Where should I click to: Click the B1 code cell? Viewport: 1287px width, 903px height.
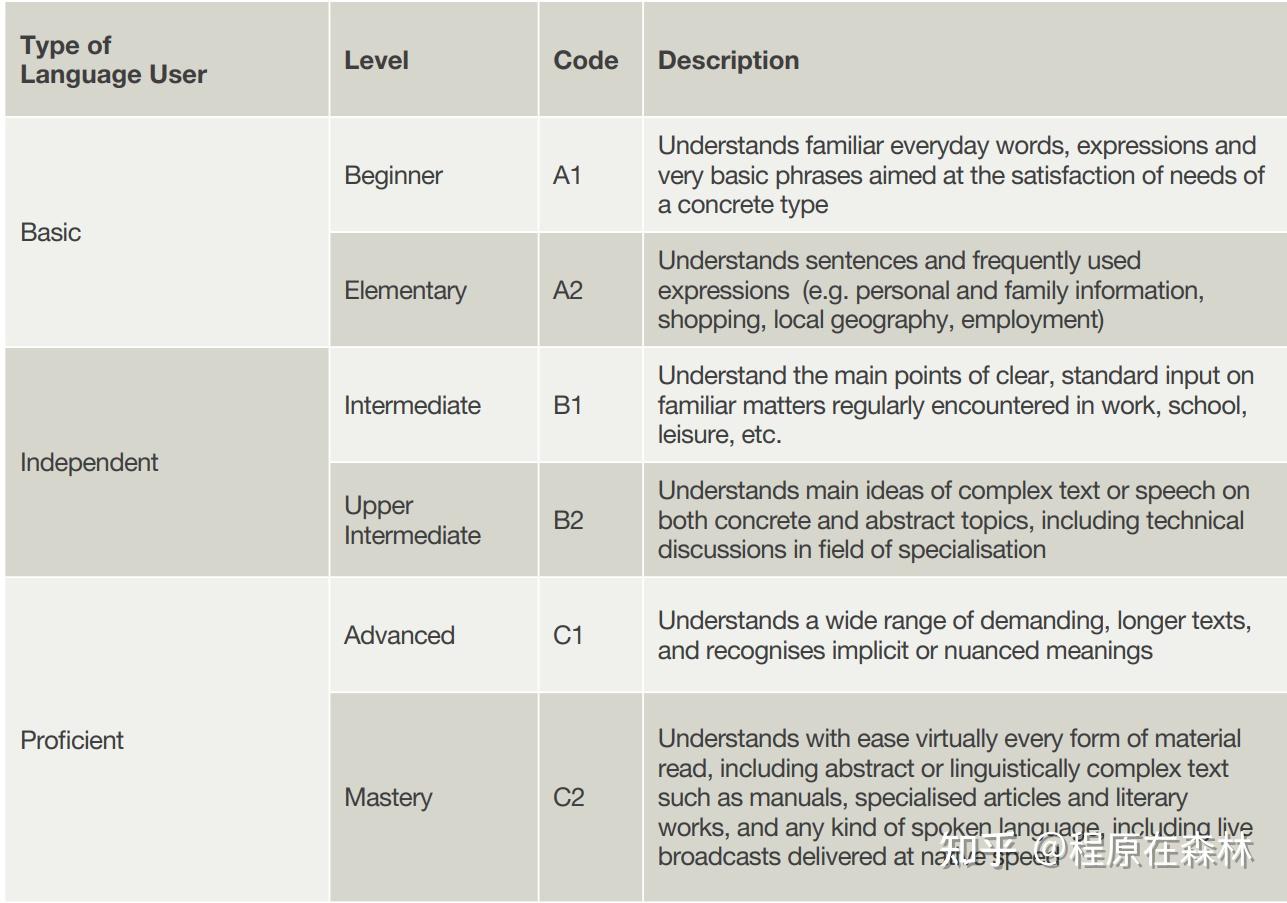(567, 405)
